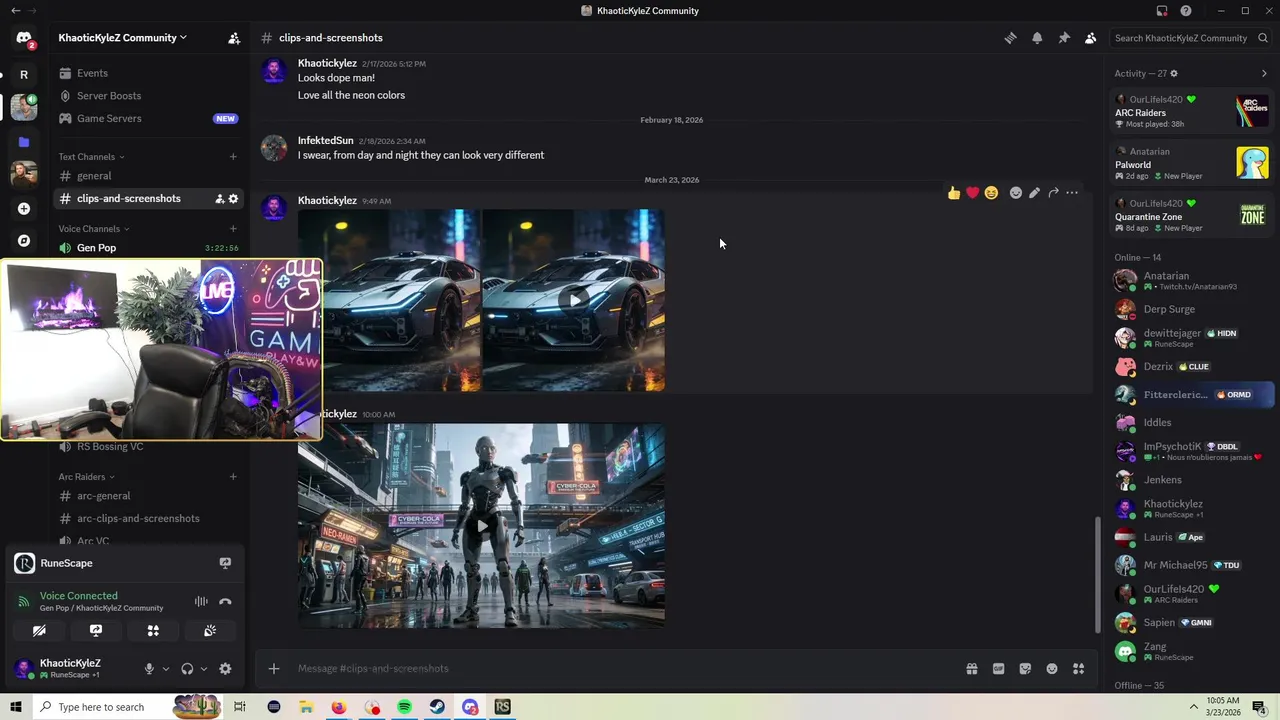
Task: Play the neon car video
Action: (x=574, y=299)
